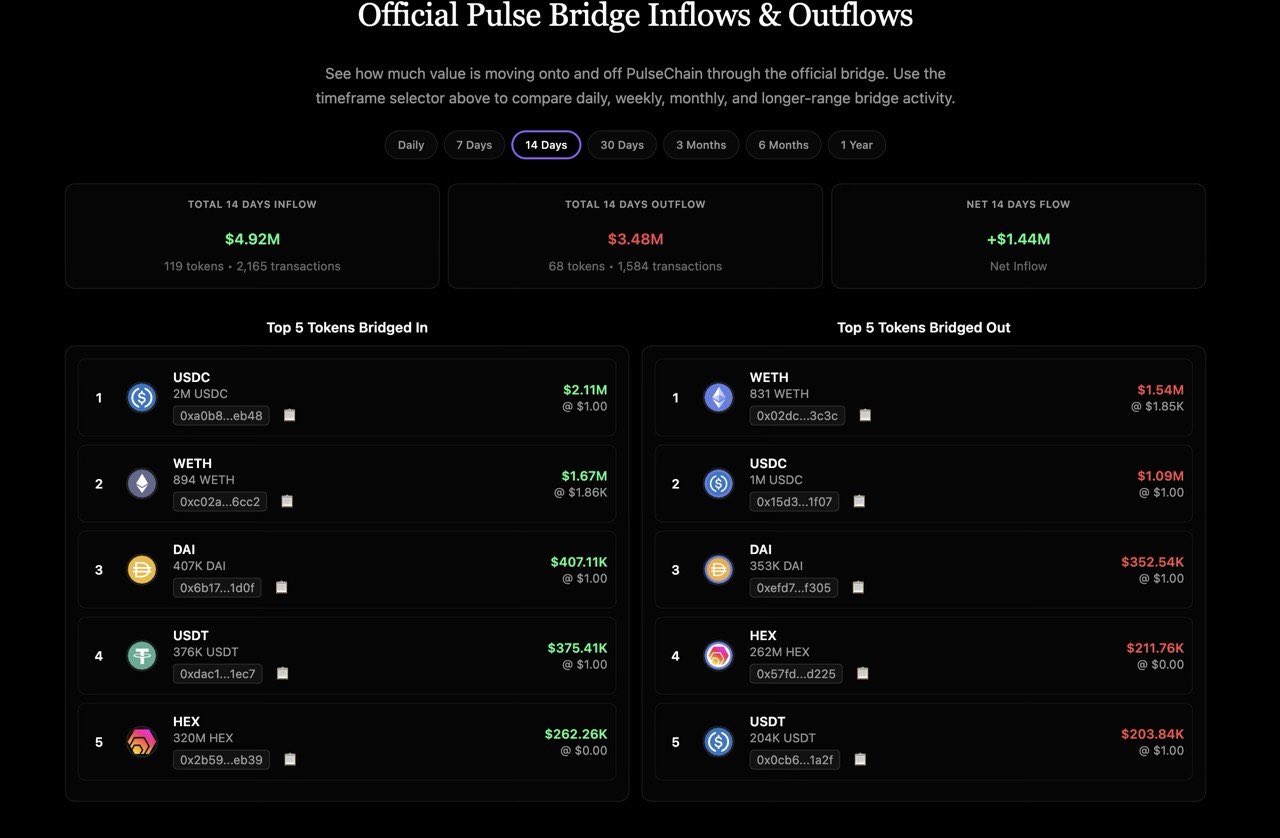The width and height of the screenshot is (1280, 838).
Task: Click the HEX token logo in bridged-in list
Action: pos(142,741)
